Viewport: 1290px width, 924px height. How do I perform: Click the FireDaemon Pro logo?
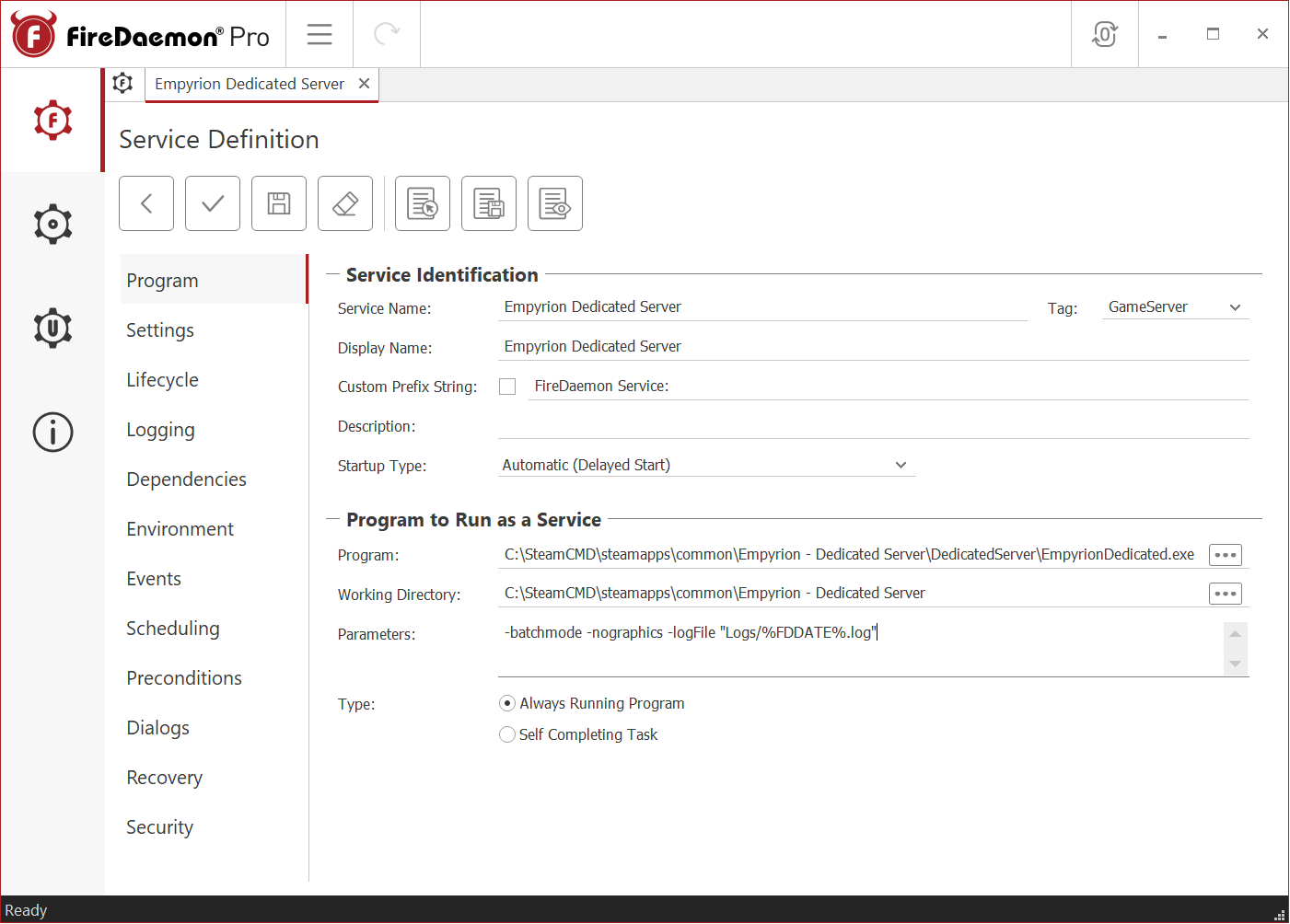coord(140,35)
